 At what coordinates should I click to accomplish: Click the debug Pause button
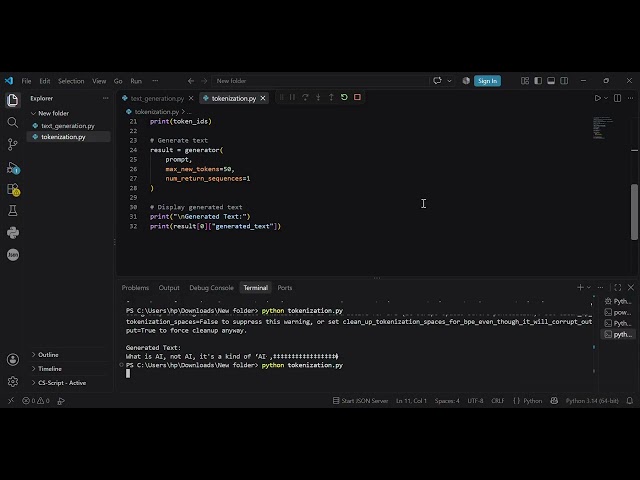(292, 97)
